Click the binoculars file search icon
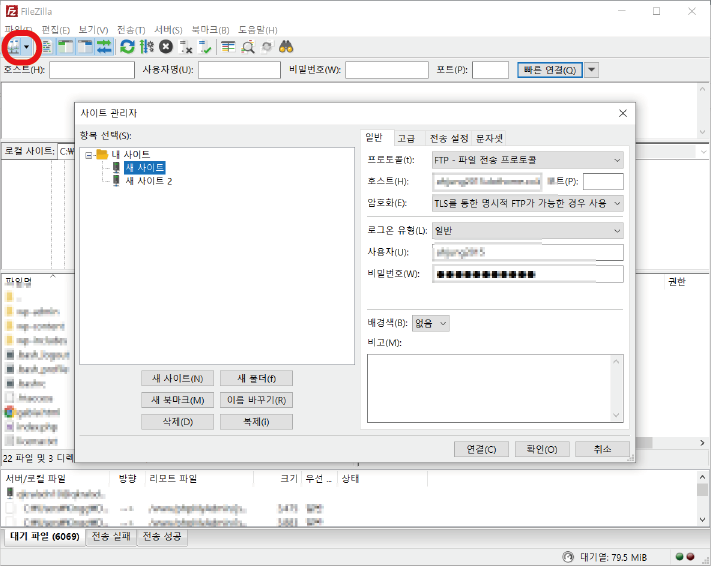 click(x=286, y=47)
